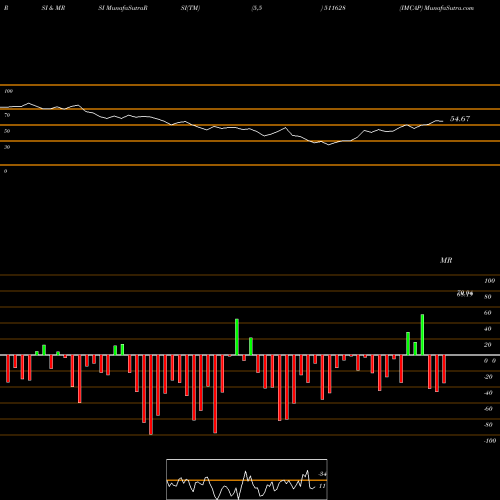Click the 20 label on the MR axis
Screen dimensions: 500x500
pos(488,345)
